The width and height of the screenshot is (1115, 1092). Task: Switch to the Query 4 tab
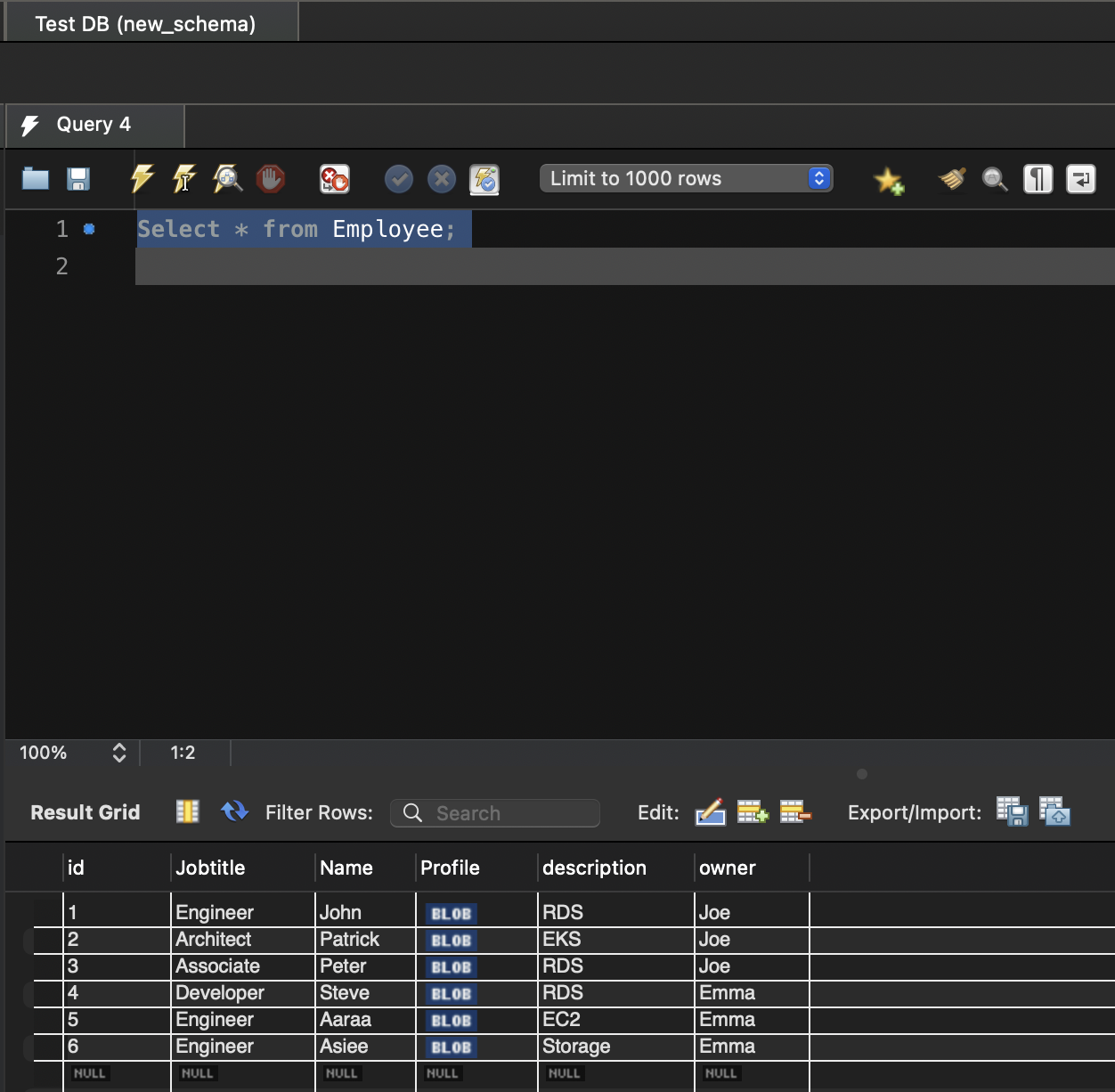(x=94, y=125)
